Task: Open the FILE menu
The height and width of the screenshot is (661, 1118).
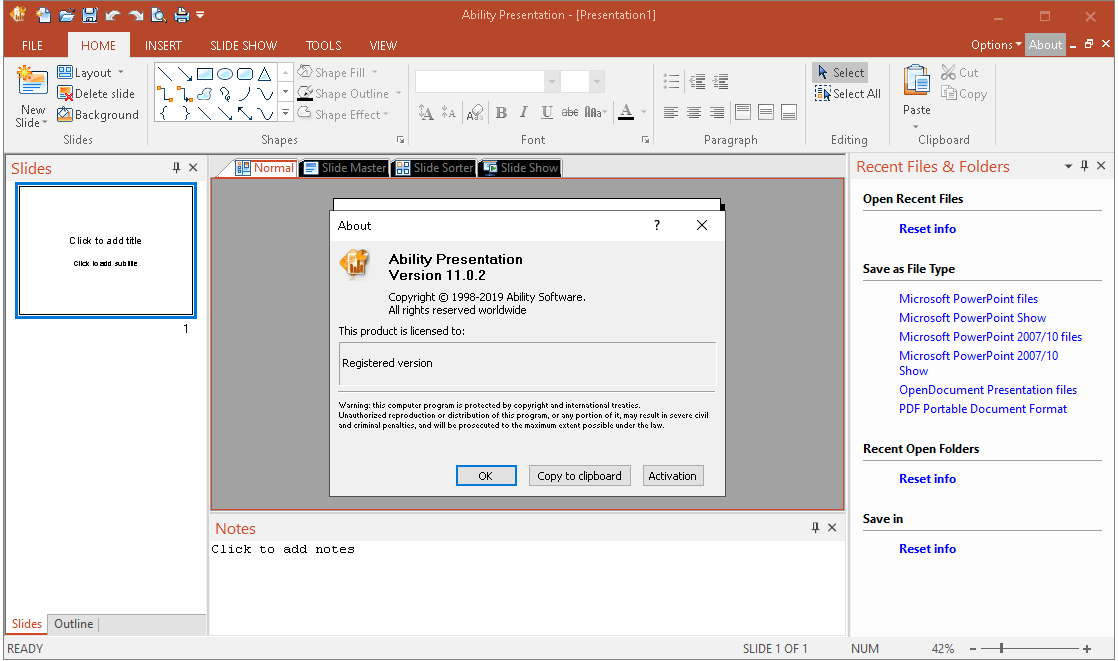Action: click(32, 45)
